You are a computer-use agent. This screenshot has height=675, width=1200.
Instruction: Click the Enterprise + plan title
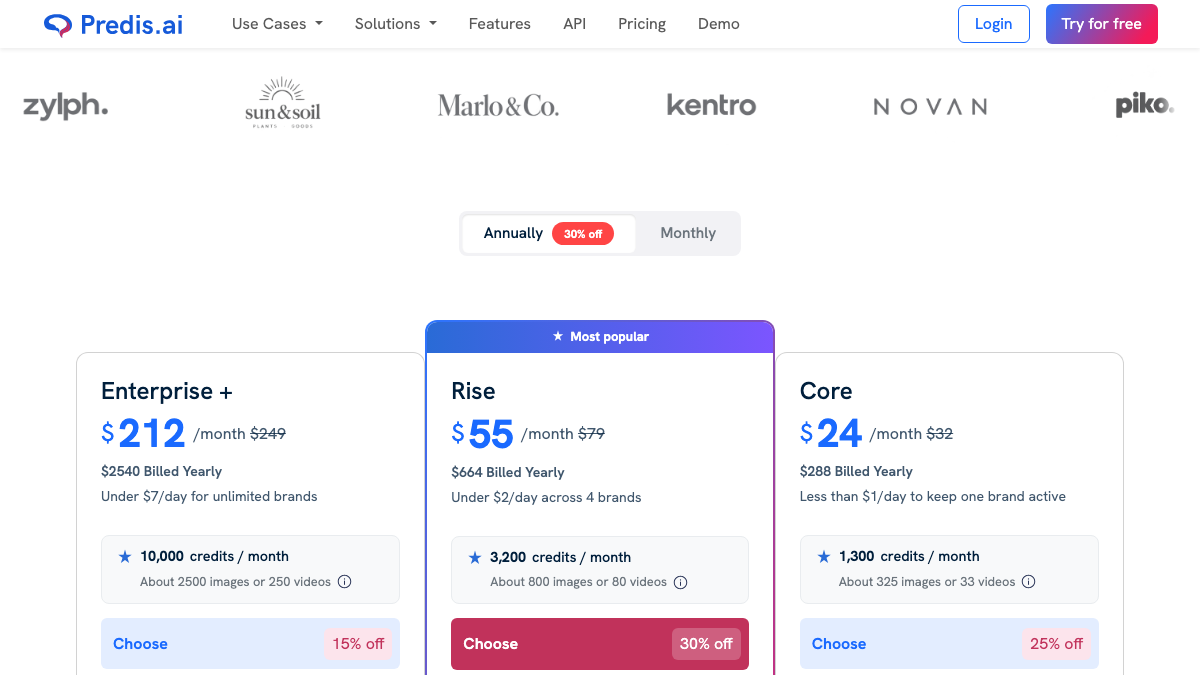click(167, 391)
